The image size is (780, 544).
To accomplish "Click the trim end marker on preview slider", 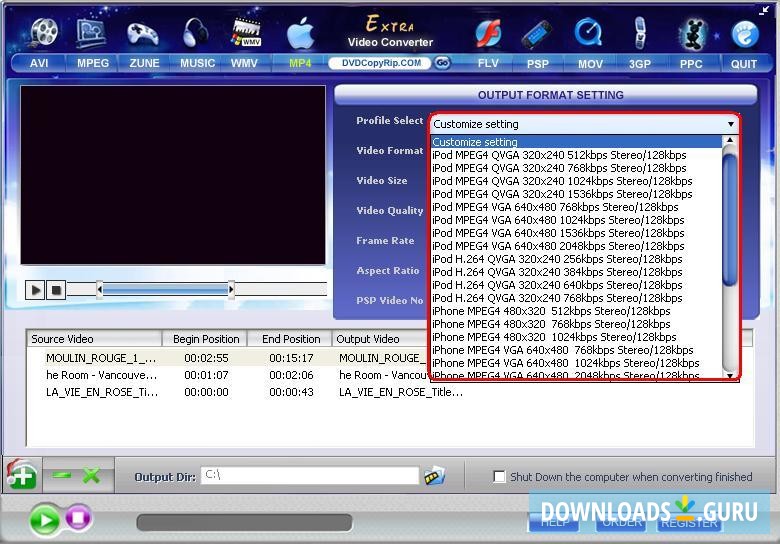I will (231, 289).
